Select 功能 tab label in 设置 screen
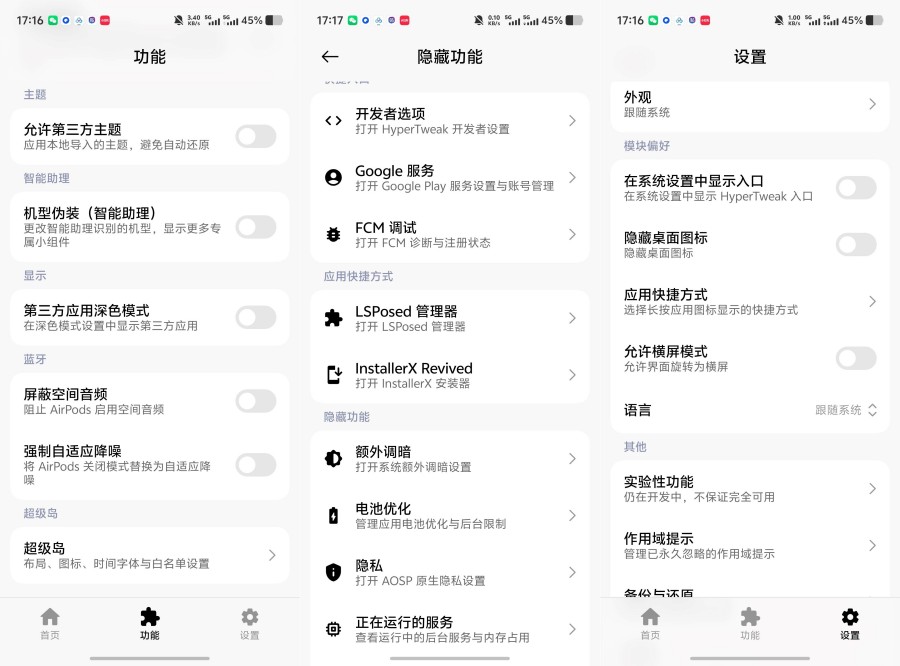This screenshot has height=666, width=900. tap(750, 636)
